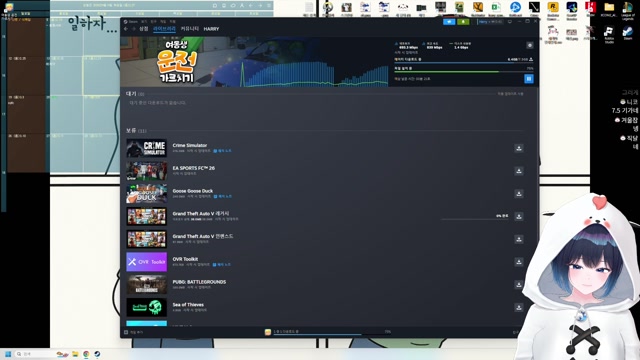Open the Windows Start button

click(8, 354)
